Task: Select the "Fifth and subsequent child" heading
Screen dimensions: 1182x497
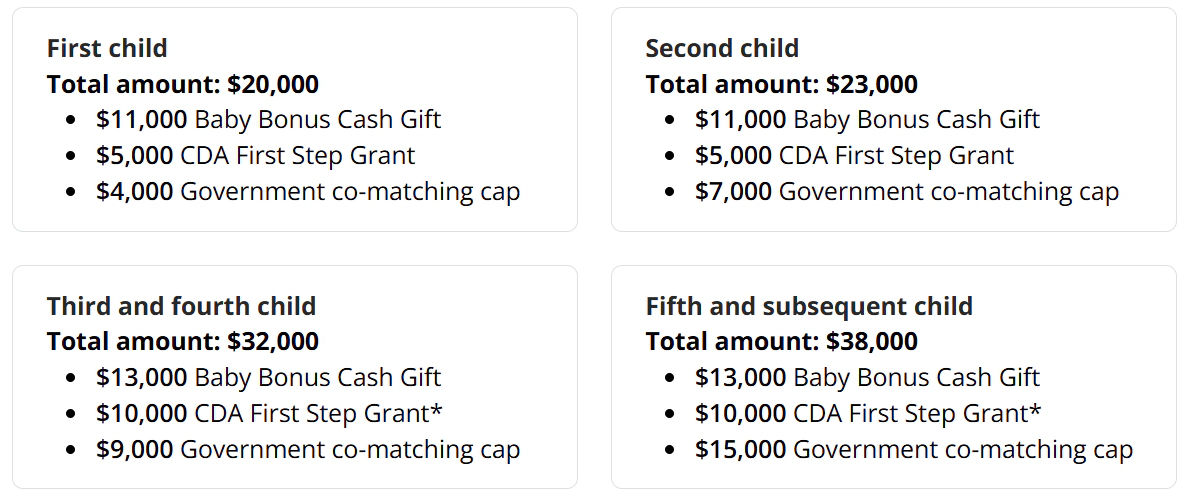Action: point(809,306)
